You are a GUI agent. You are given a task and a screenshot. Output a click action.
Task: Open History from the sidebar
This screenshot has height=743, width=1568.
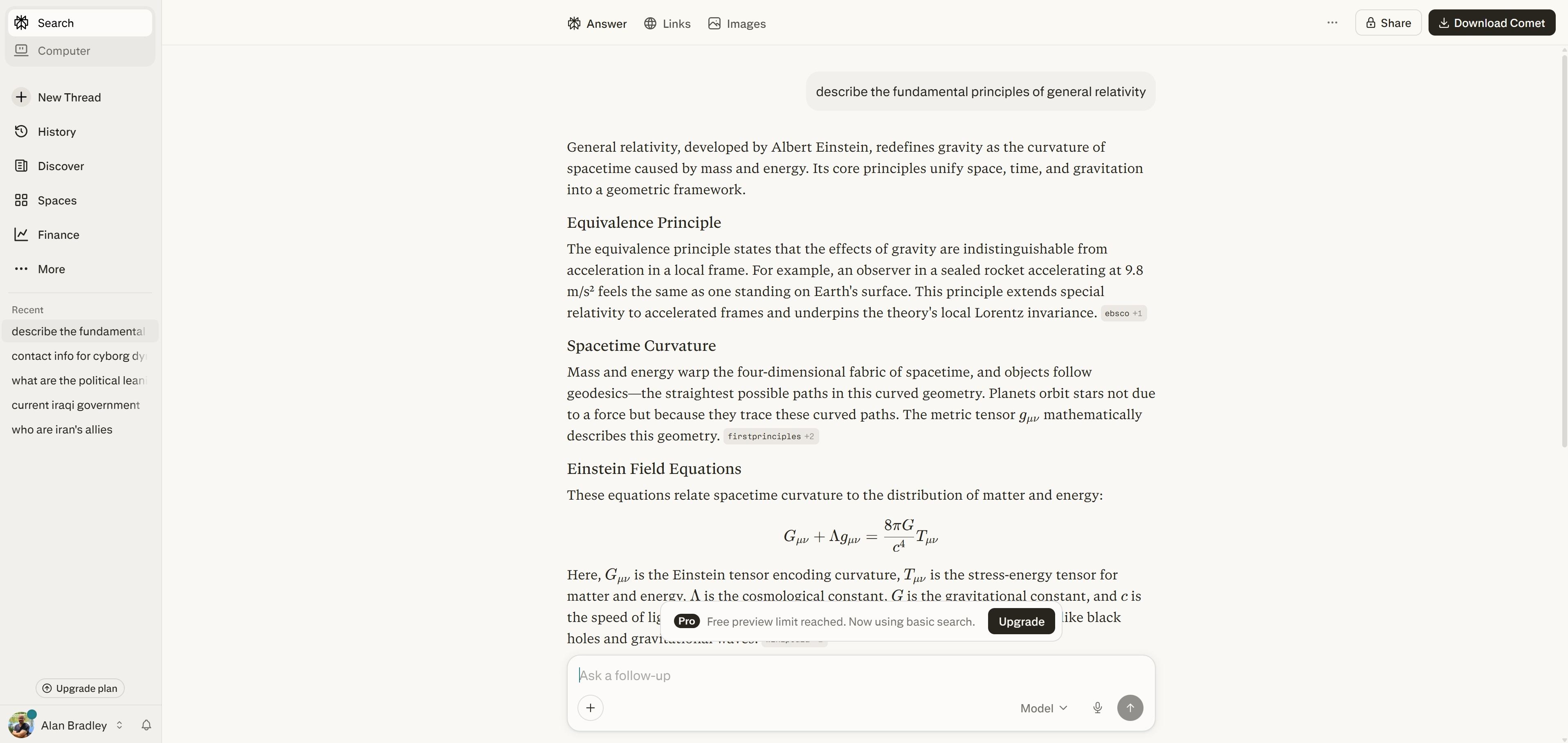coord(56,131)
